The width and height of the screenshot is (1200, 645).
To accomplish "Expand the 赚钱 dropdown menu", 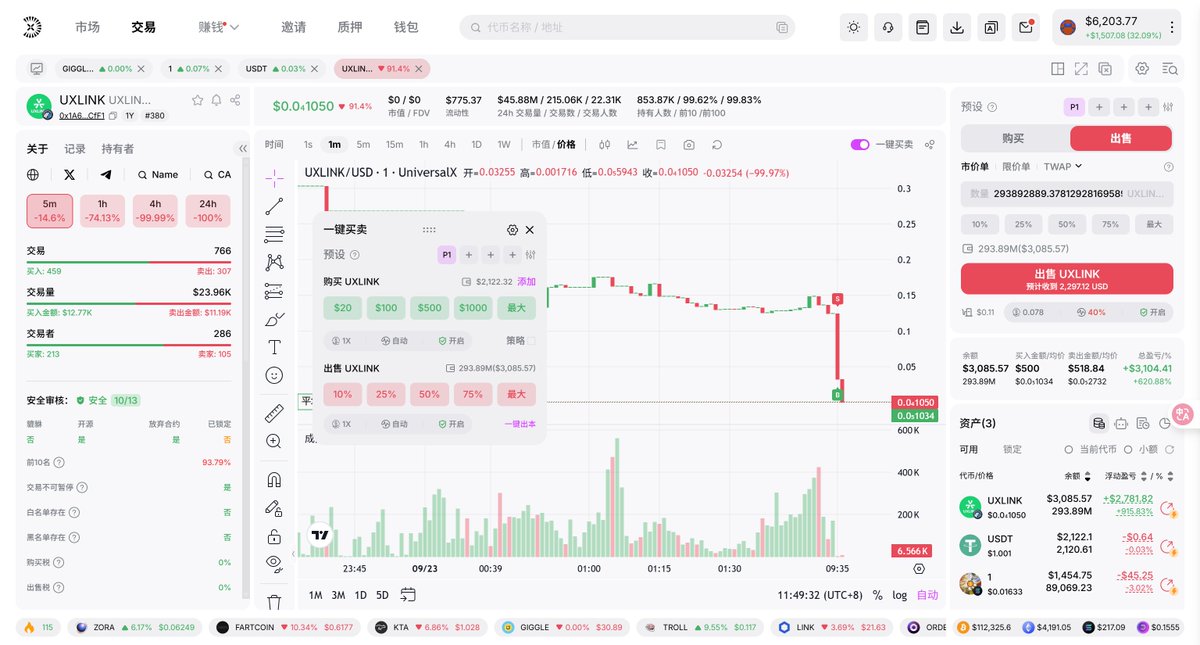I will (219, 27).
